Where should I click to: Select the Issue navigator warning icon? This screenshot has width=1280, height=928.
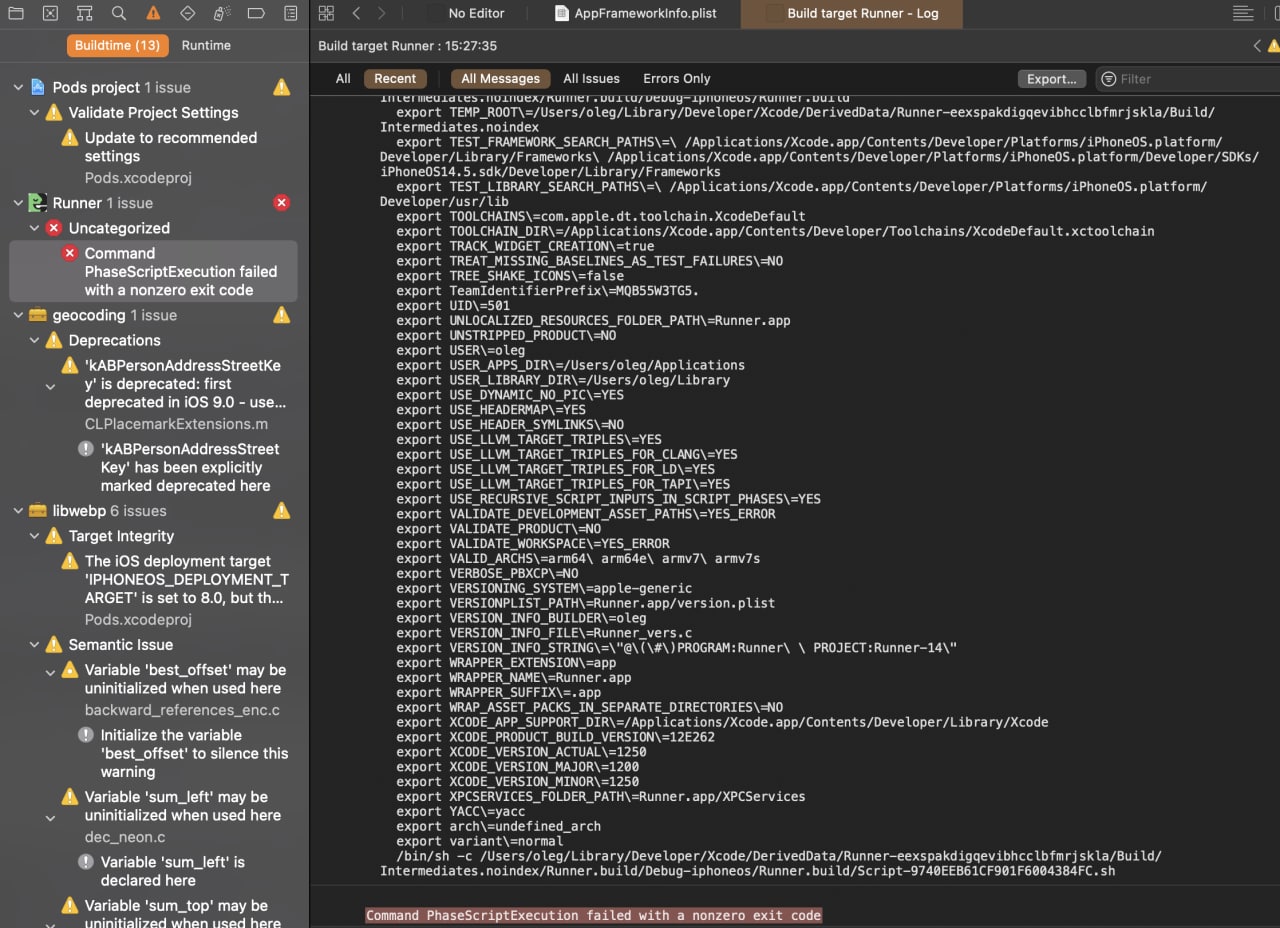pos(153,13)
